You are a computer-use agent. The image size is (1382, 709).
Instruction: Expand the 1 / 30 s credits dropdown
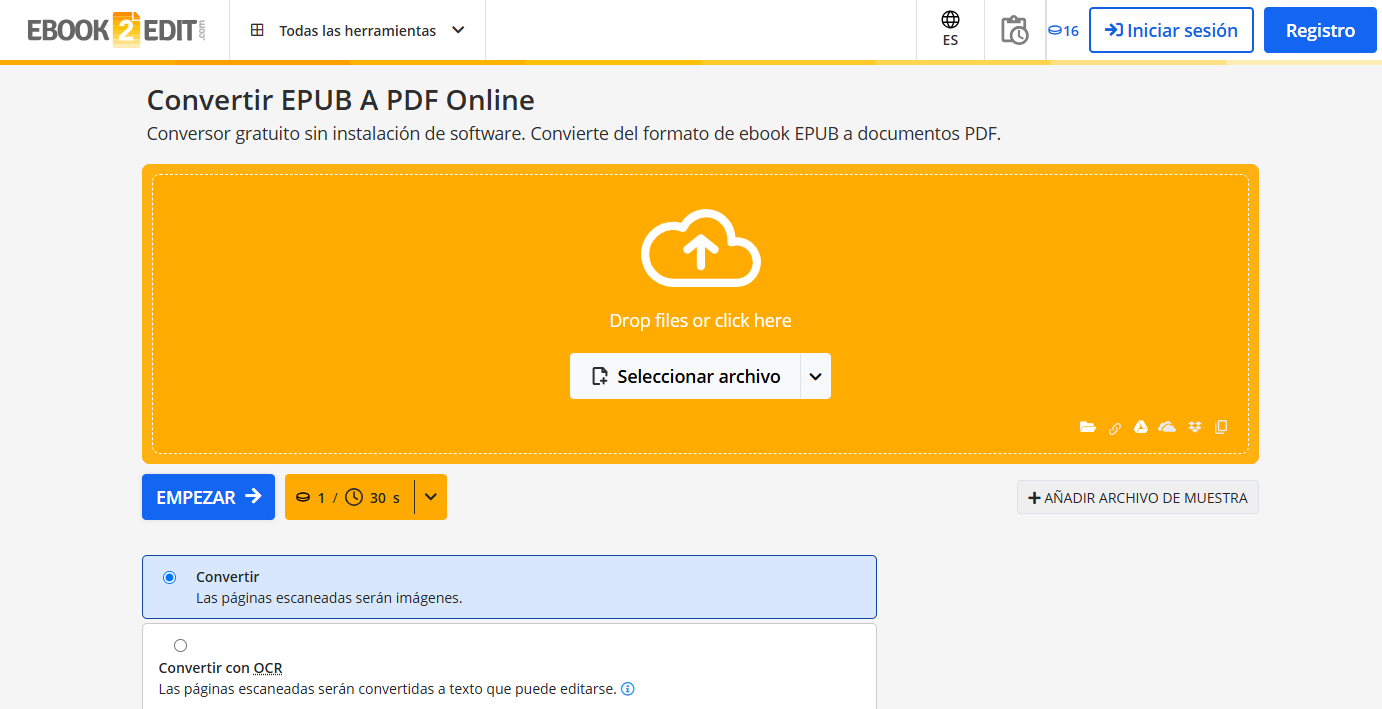coord(430,496)
